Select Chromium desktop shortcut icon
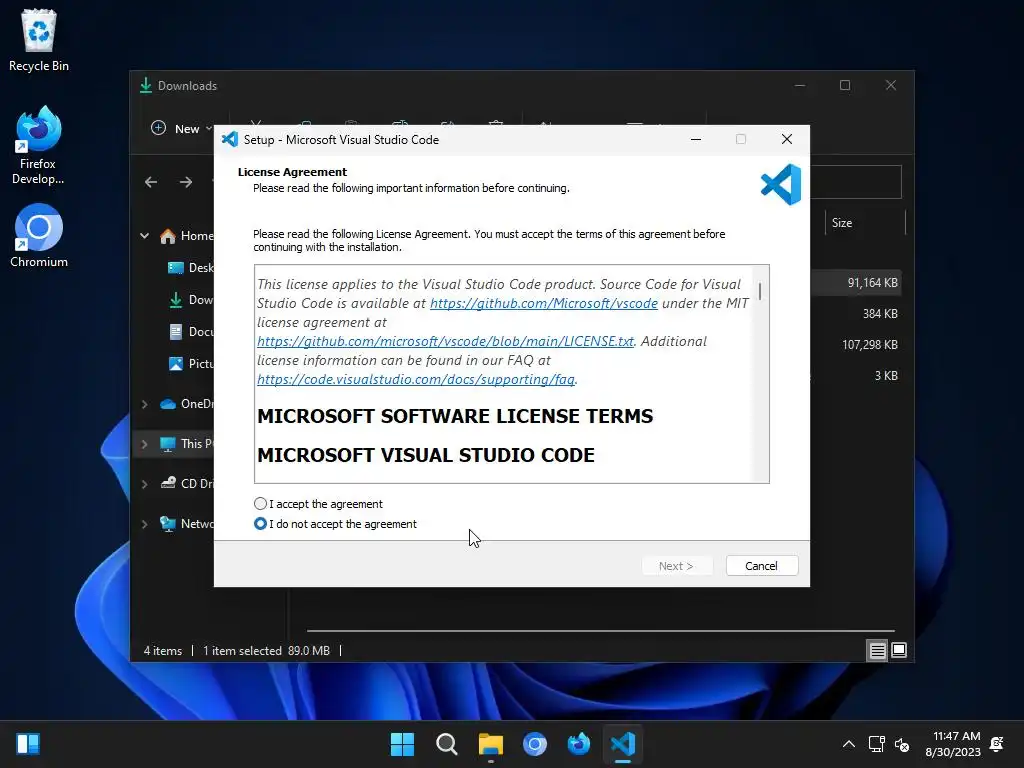Screen dimensions: 1024x768 coord(39,236)
